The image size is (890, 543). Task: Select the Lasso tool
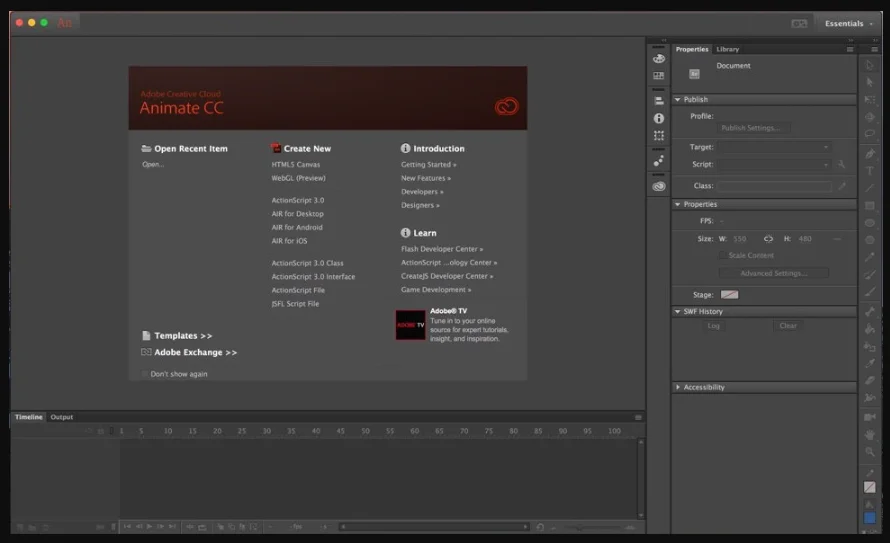click(x=870, y=134)
